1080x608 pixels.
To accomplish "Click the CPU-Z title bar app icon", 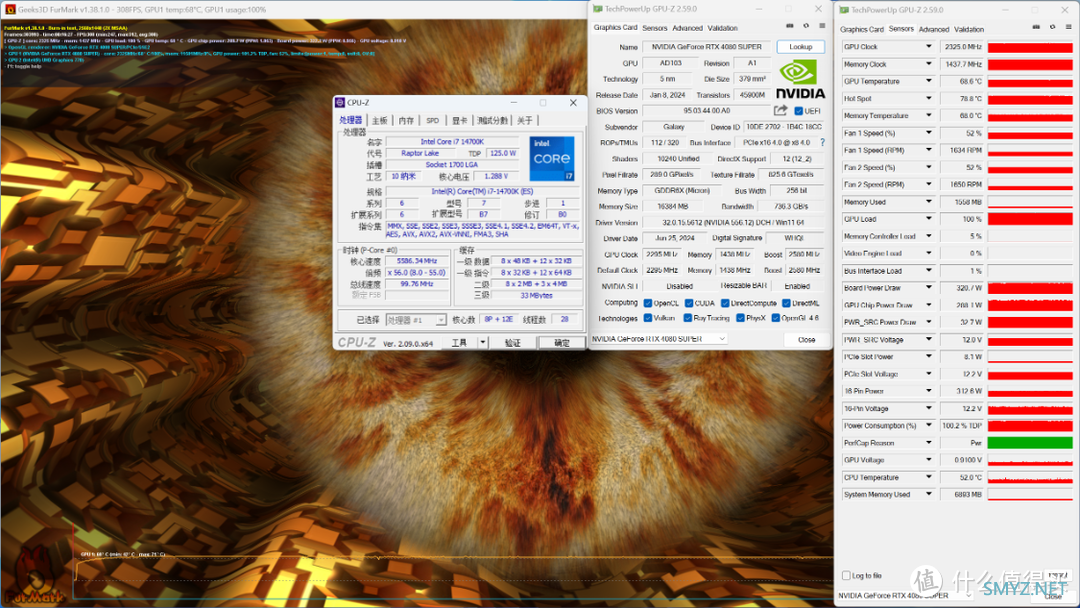I will pyautogui.click(x=340, y=103).
